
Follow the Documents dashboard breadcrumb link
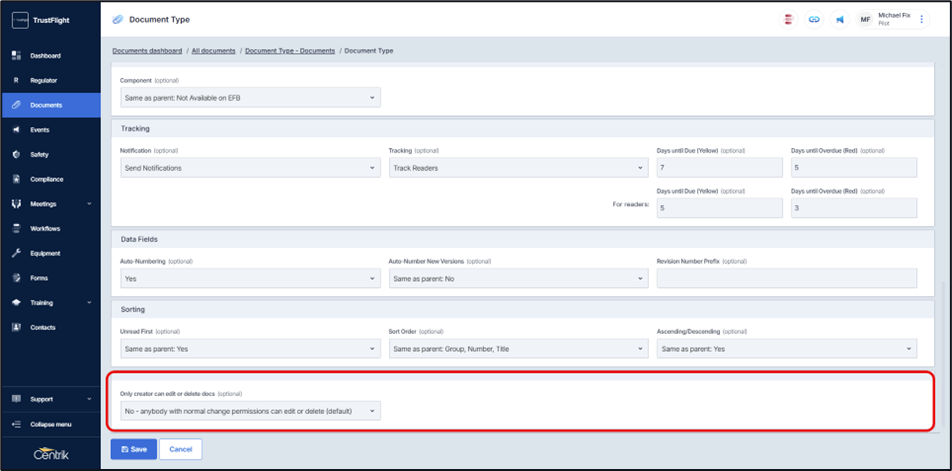click(147, 50)
